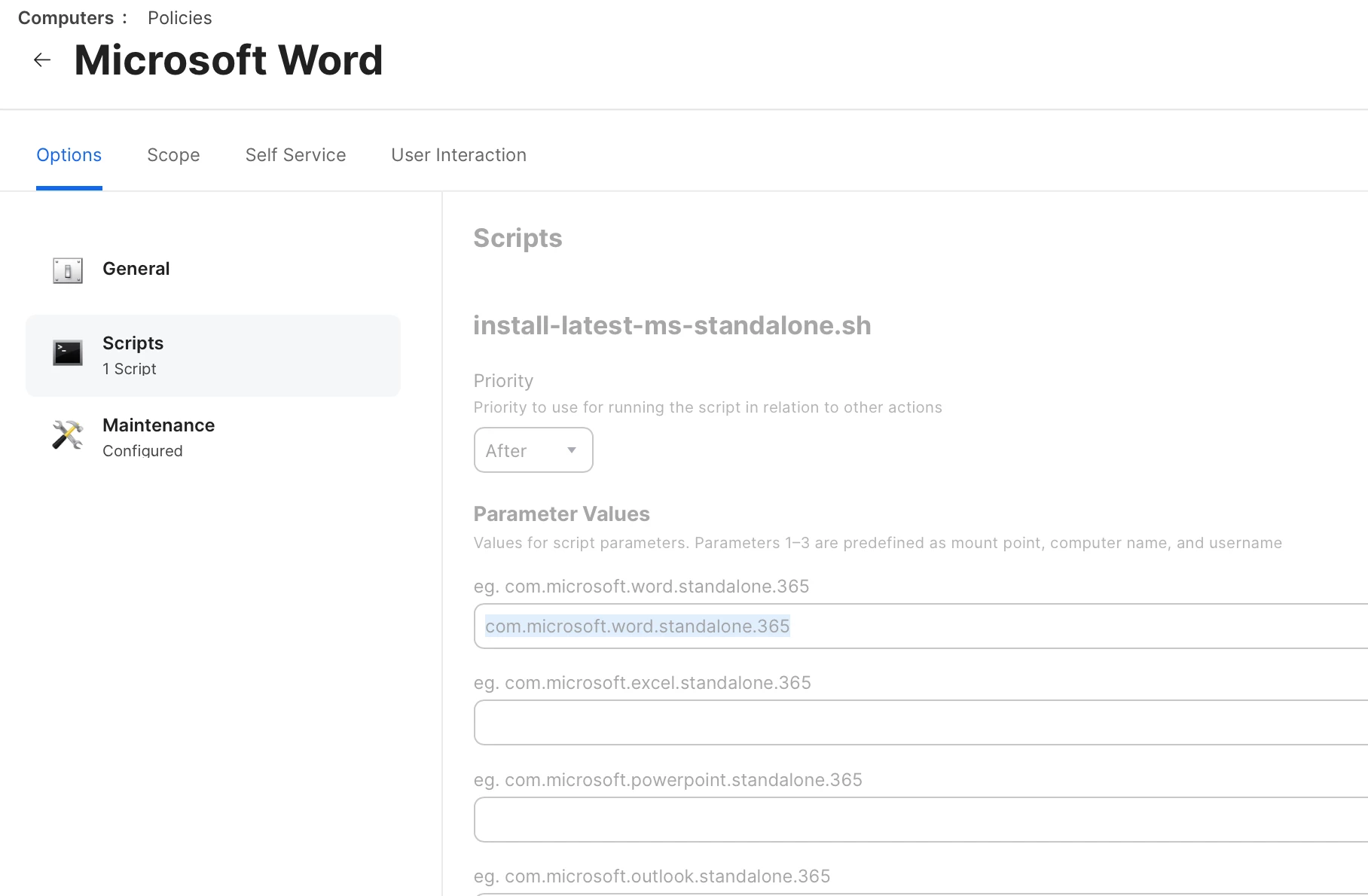Click the field containing com.microsoft.word.standalone.365
The height and width of the screenshot is (896, 1368).
pyautogui.click(x=921, y=626)
